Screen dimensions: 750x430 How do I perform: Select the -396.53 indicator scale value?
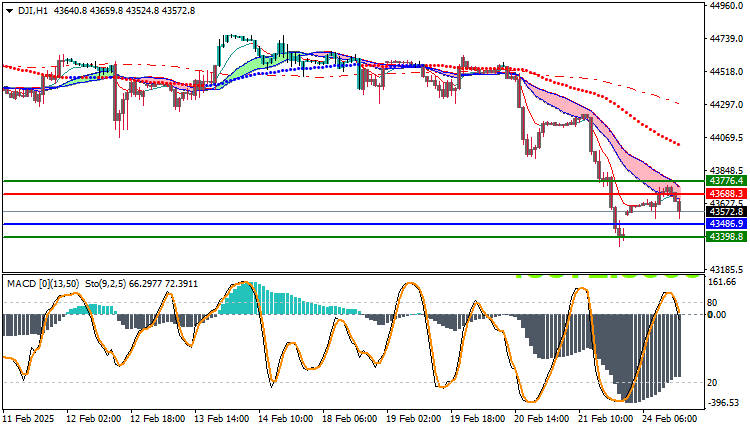tap(723, 403)
